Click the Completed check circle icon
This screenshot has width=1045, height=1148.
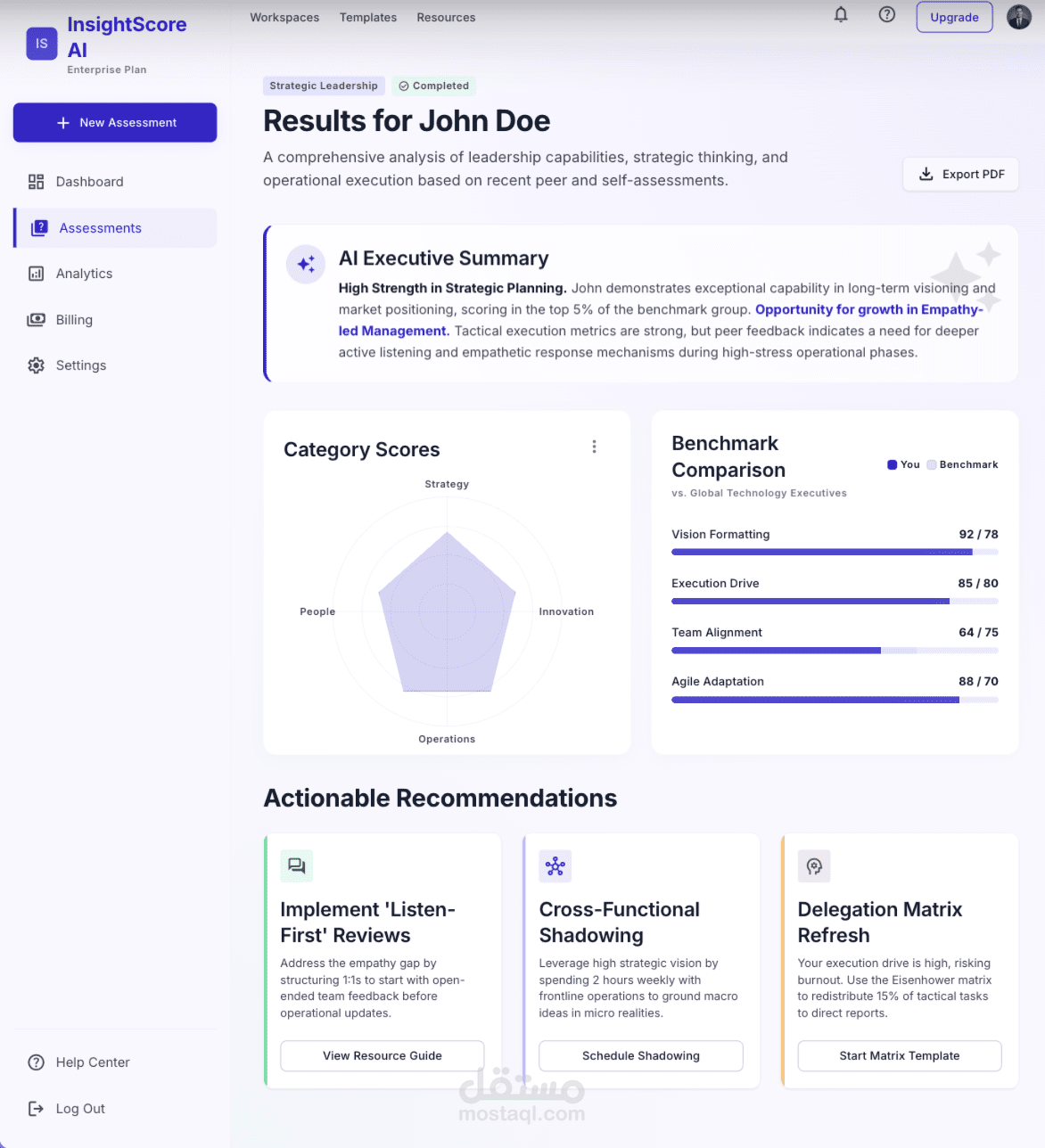click(x=404, y=86)
